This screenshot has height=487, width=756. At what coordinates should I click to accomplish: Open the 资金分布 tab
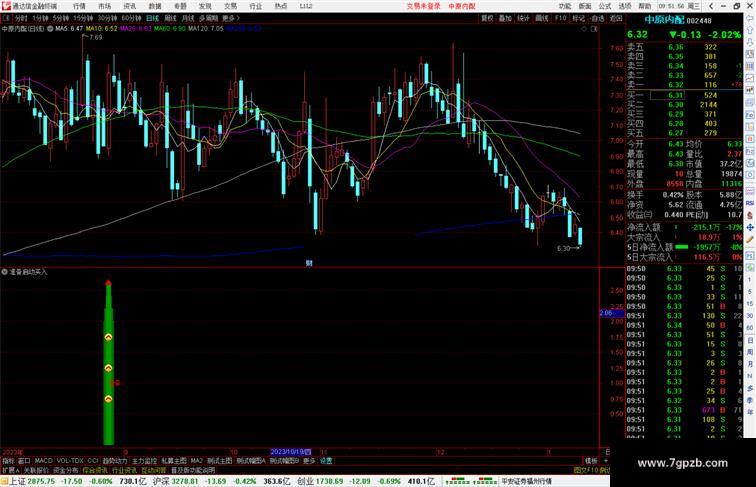(x=66, y=470)
